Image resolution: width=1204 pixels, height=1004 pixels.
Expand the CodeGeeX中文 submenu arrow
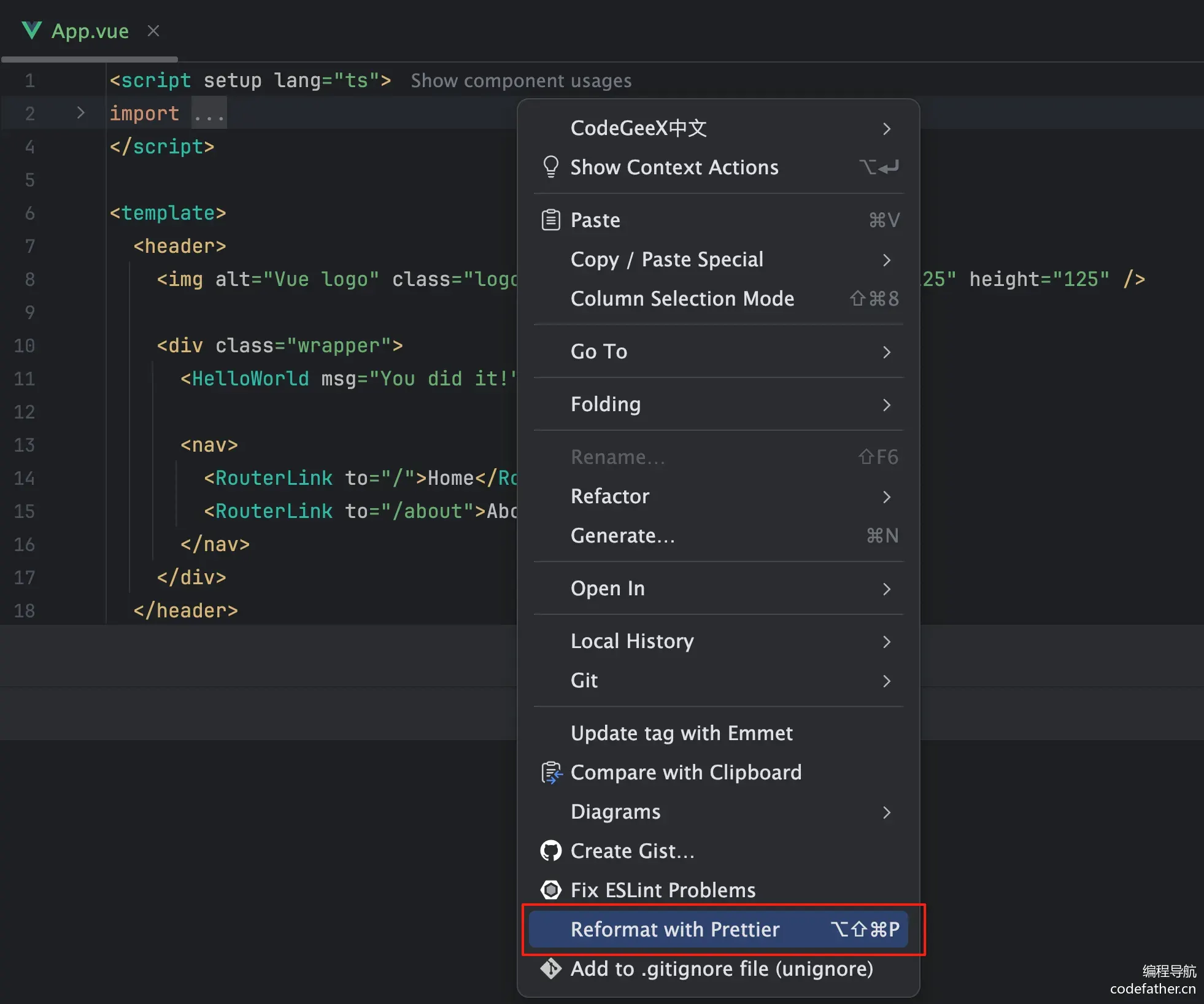[x=887, y=128]
